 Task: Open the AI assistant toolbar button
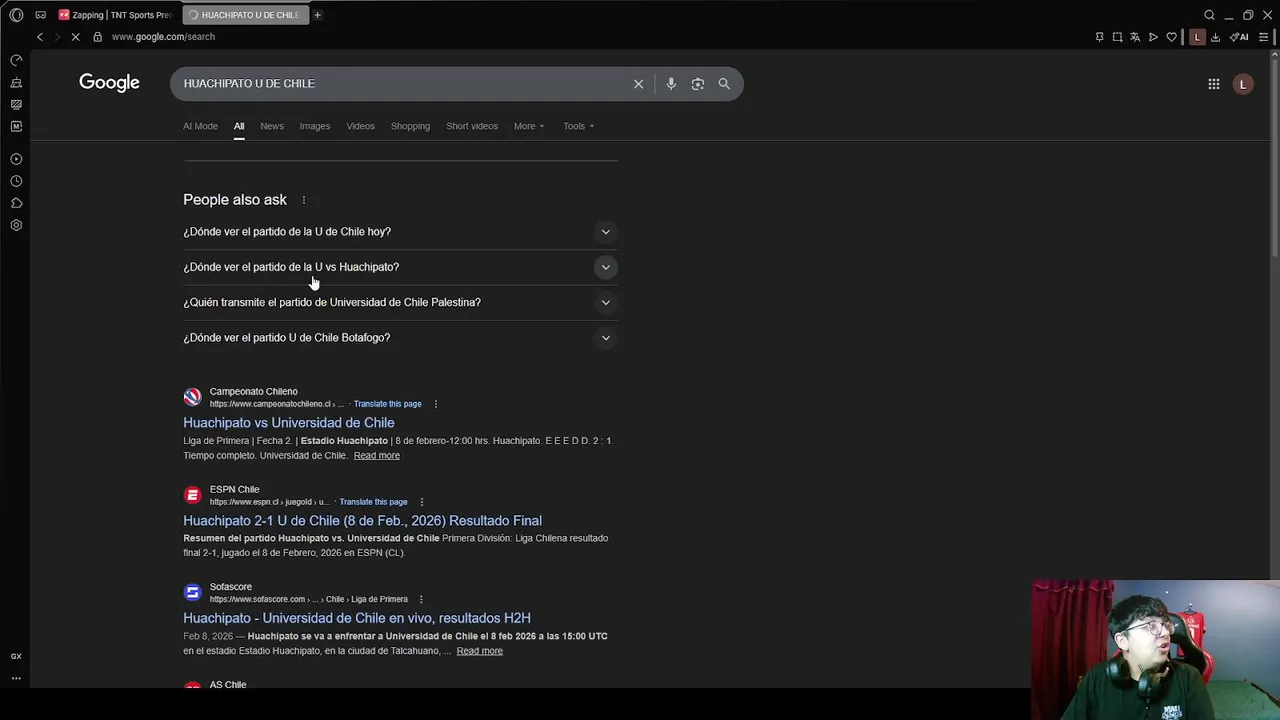point(1240,37)
